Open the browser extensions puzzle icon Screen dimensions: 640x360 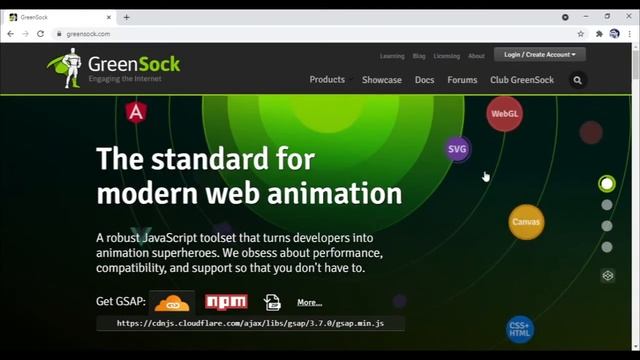[x=599, y=34]
